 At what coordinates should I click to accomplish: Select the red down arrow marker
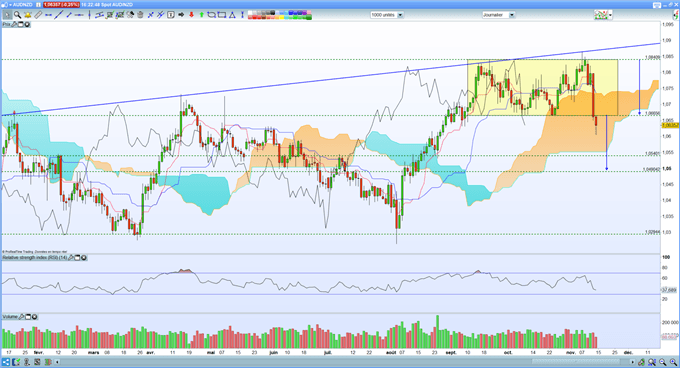click(x=191, y=15)
